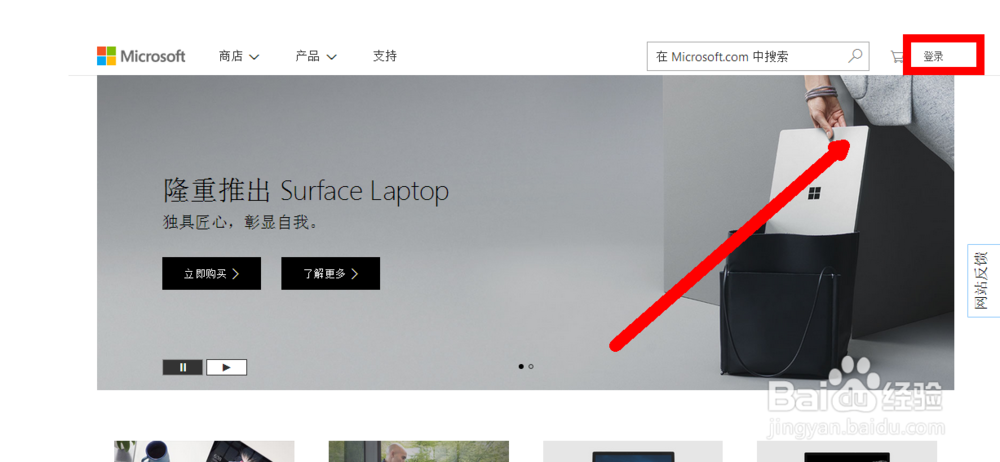Click the Microsoft logo

point(141,56)
